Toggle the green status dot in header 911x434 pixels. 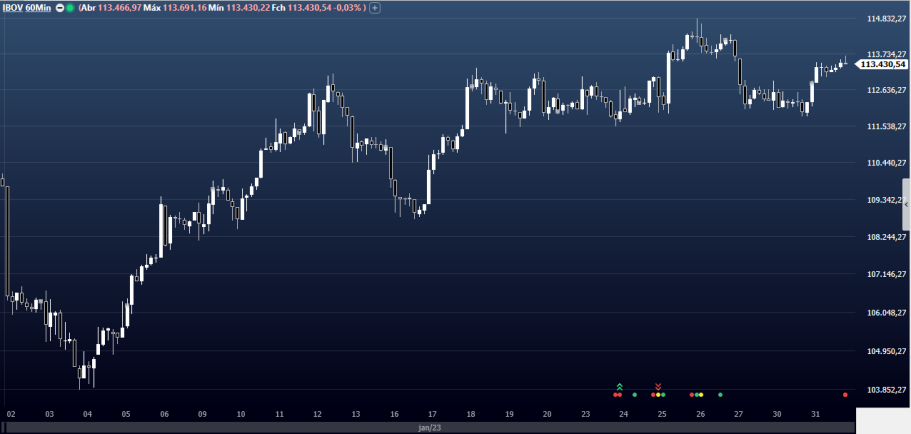[70, 7]
